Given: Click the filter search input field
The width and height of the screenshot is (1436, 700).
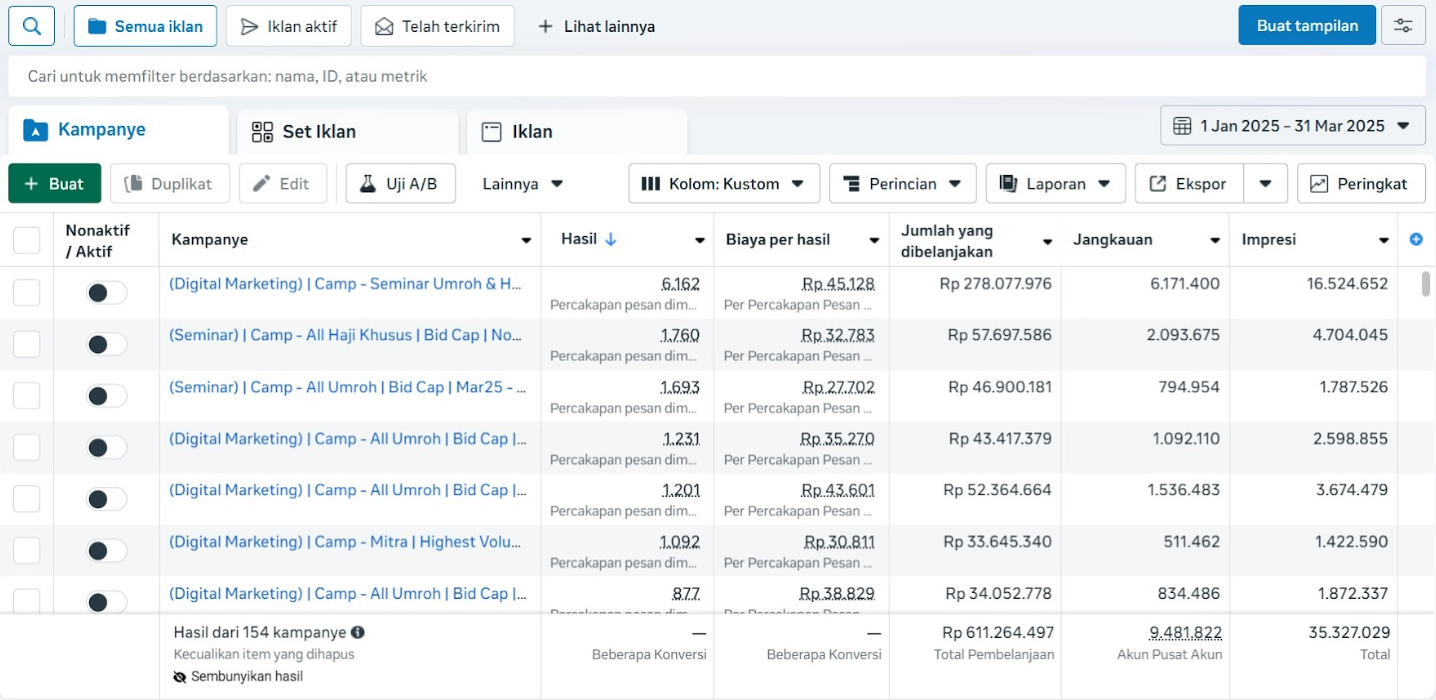Looking at the screenshot, I should coord(716,76).
